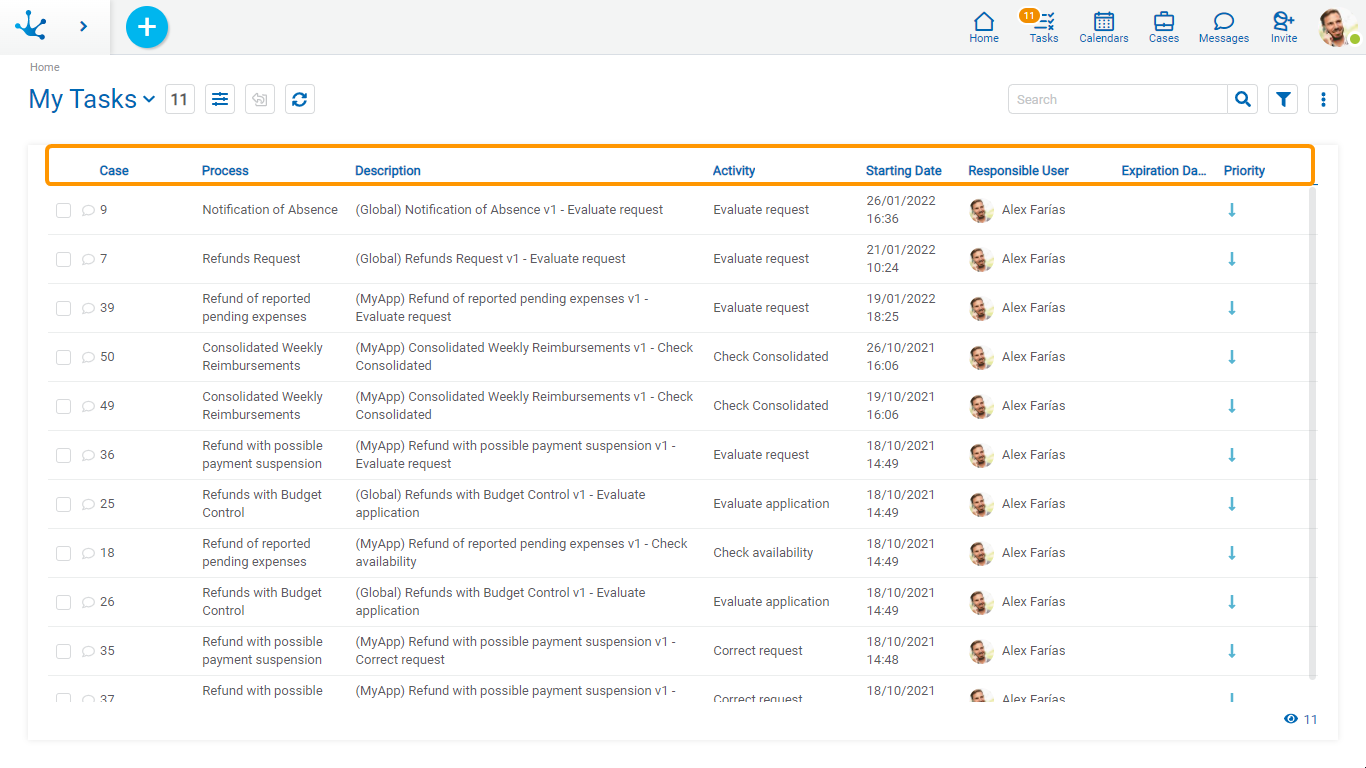The width and height of the screenshot is (1366, 768).
Task: Check the checkbox for case 7
Action: (63, 259)
